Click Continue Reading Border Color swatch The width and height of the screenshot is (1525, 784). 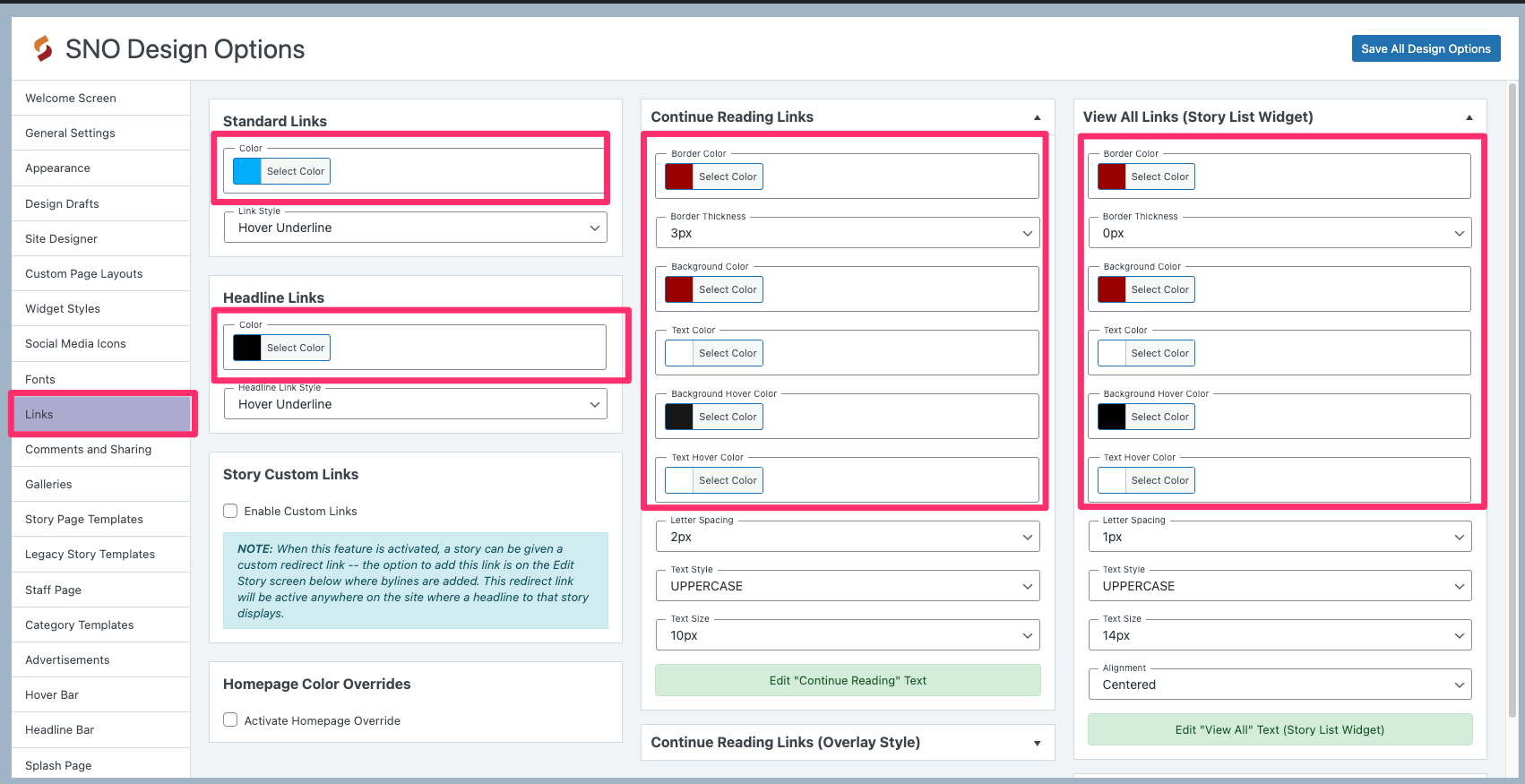pyautogui.click(x=679, y=177)
